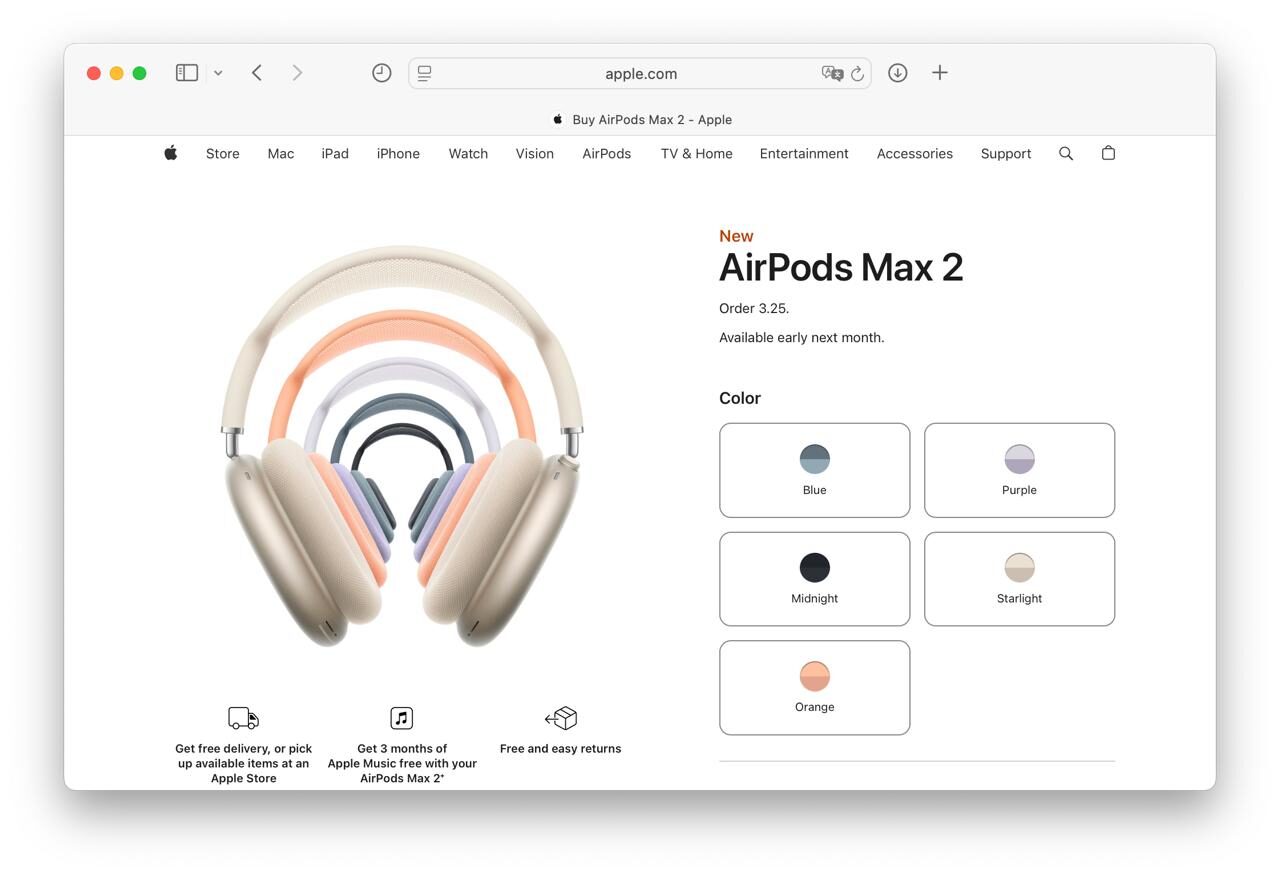
Task: Select the Blue color option
Action: 814,470
